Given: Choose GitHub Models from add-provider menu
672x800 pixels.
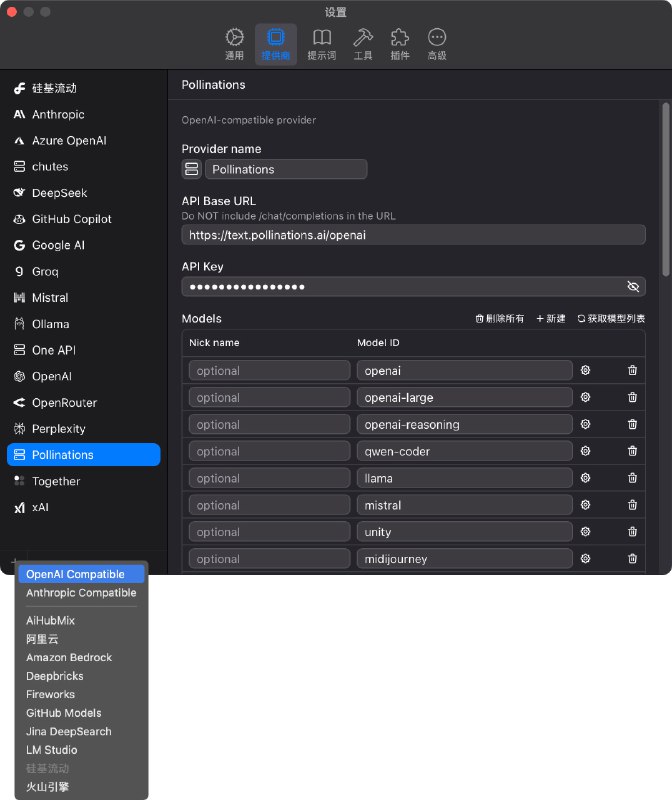Looking at the screenshot, I should (x=81, y=713).
